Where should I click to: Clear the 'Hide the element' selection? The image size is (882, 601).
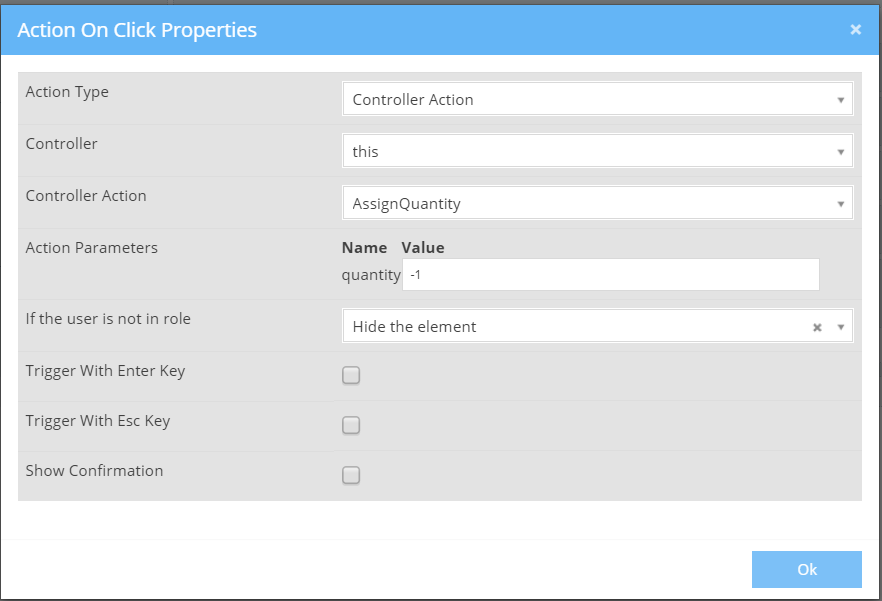[x=817, y=327]
